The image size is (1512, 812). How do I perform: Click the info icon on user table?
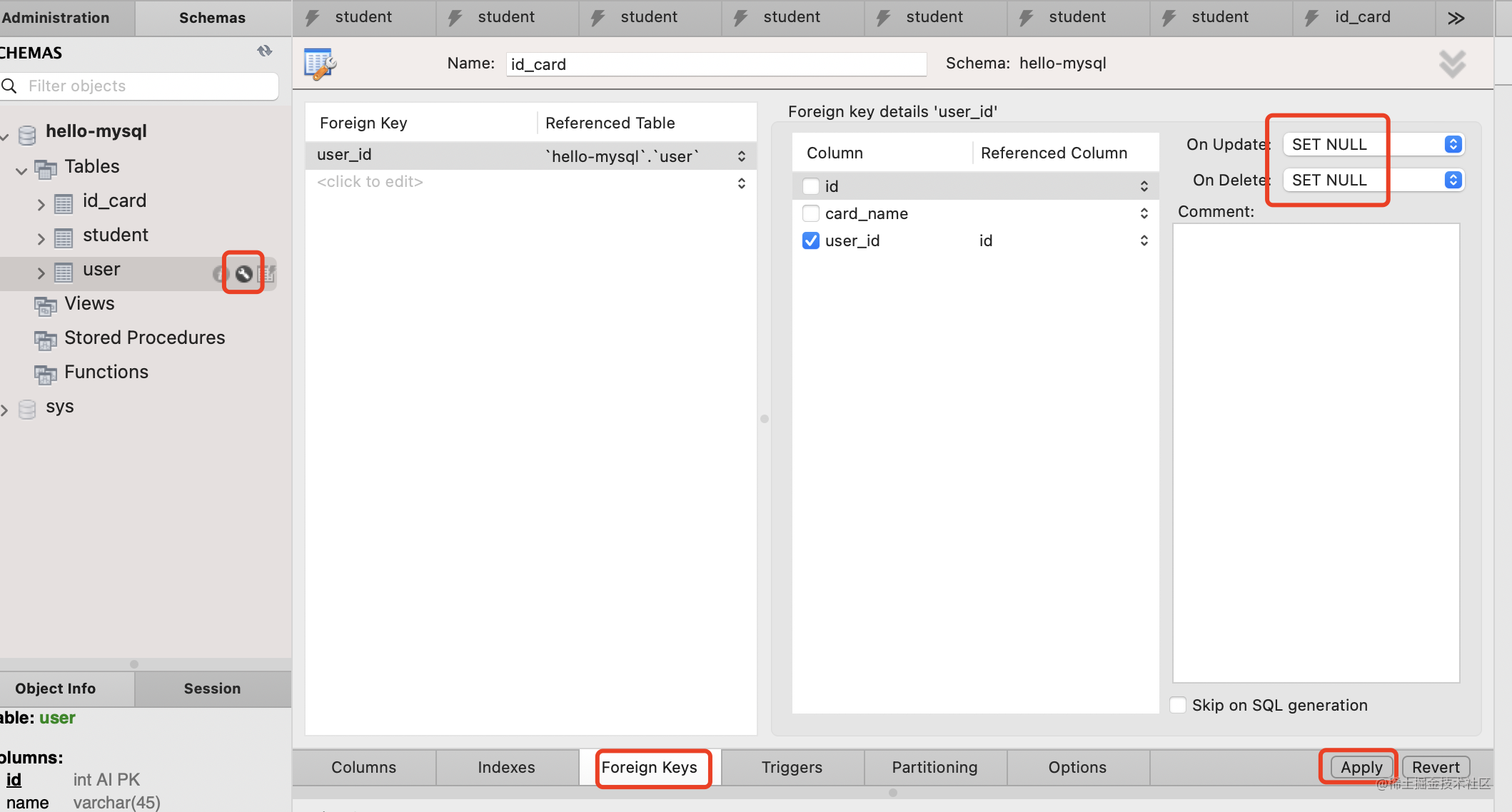click(221, 273)
